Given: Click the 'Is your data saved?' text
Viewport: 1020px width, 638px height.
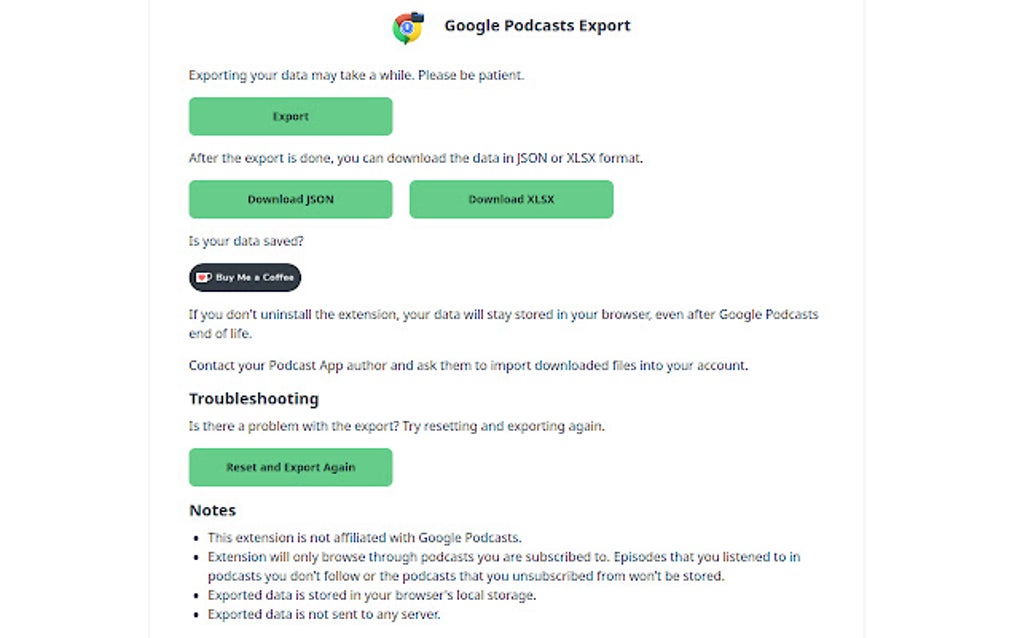Looking at the screenshot, I should click(x=244, y=241).
